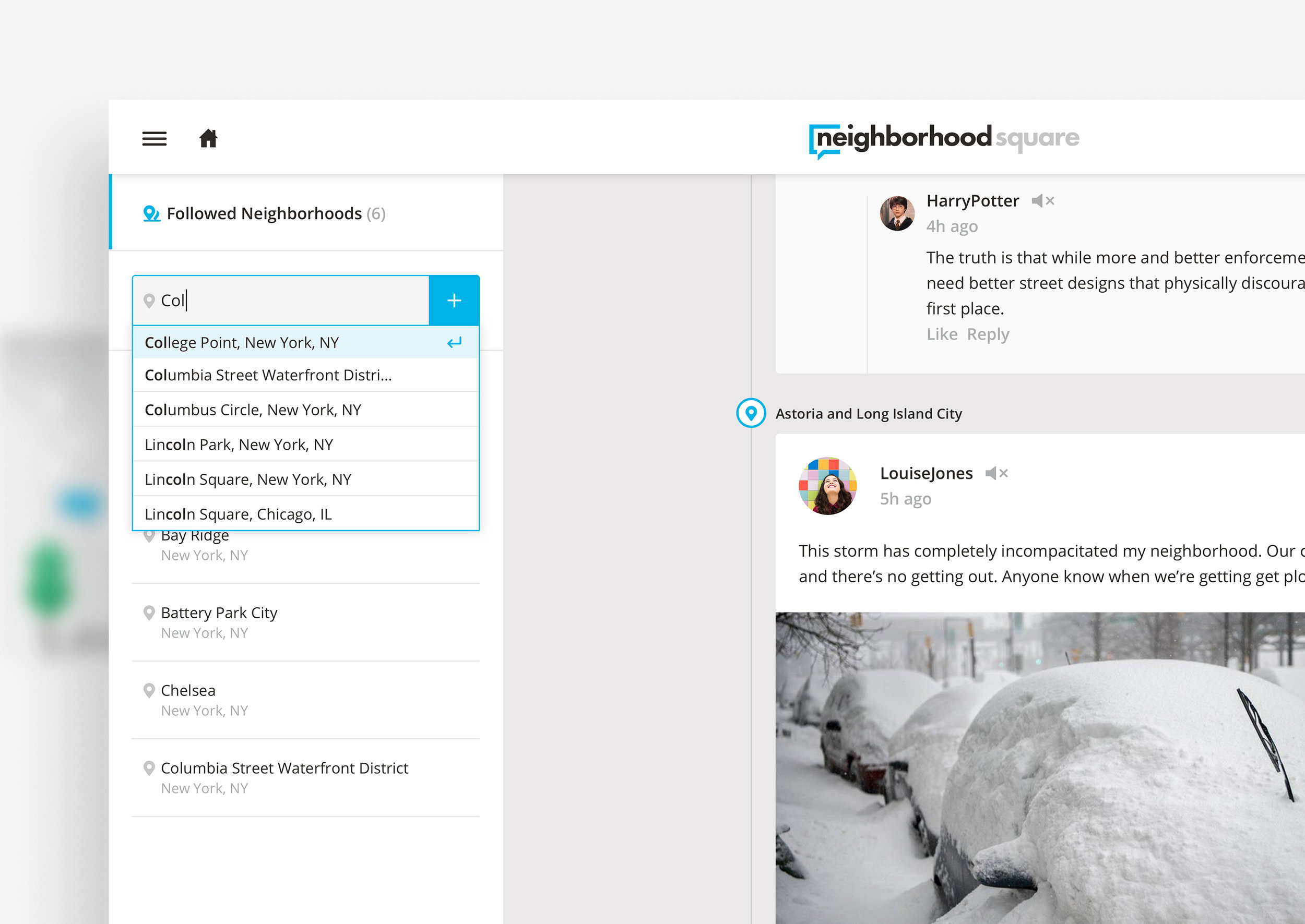The height and width of the screenshot is (924, 1305).
Task: Click the Astoria and Long Island City location marker
Action: [x=751, y=413]
